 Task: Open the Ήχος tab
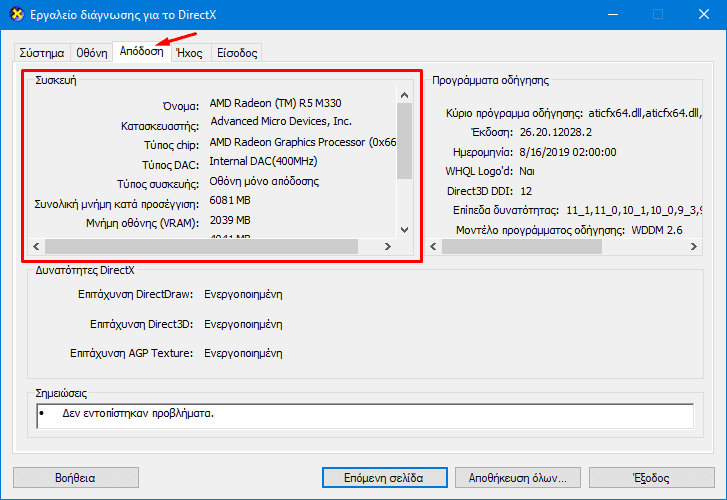[x=190, y=53]
